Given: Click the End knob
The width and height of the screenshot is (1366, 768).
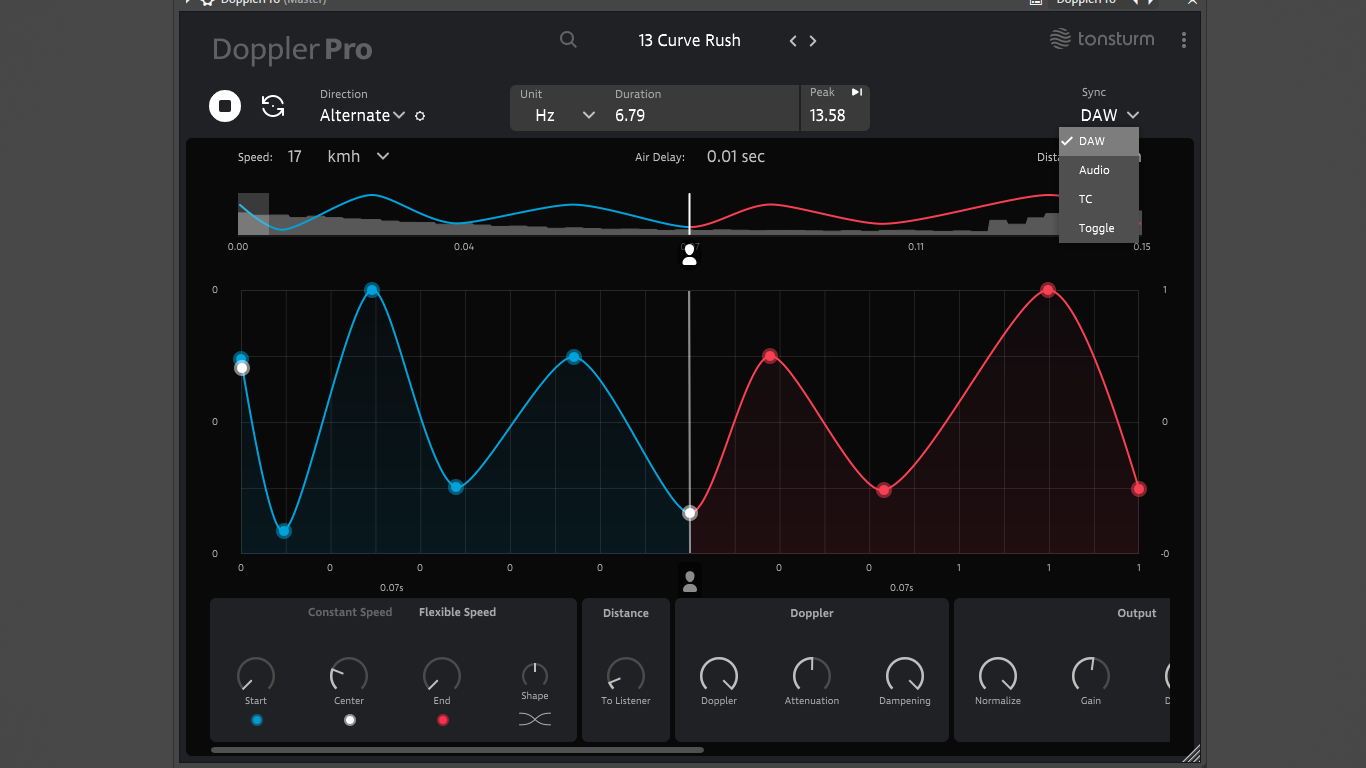Looking at the screenshot, I should [442, 675].
